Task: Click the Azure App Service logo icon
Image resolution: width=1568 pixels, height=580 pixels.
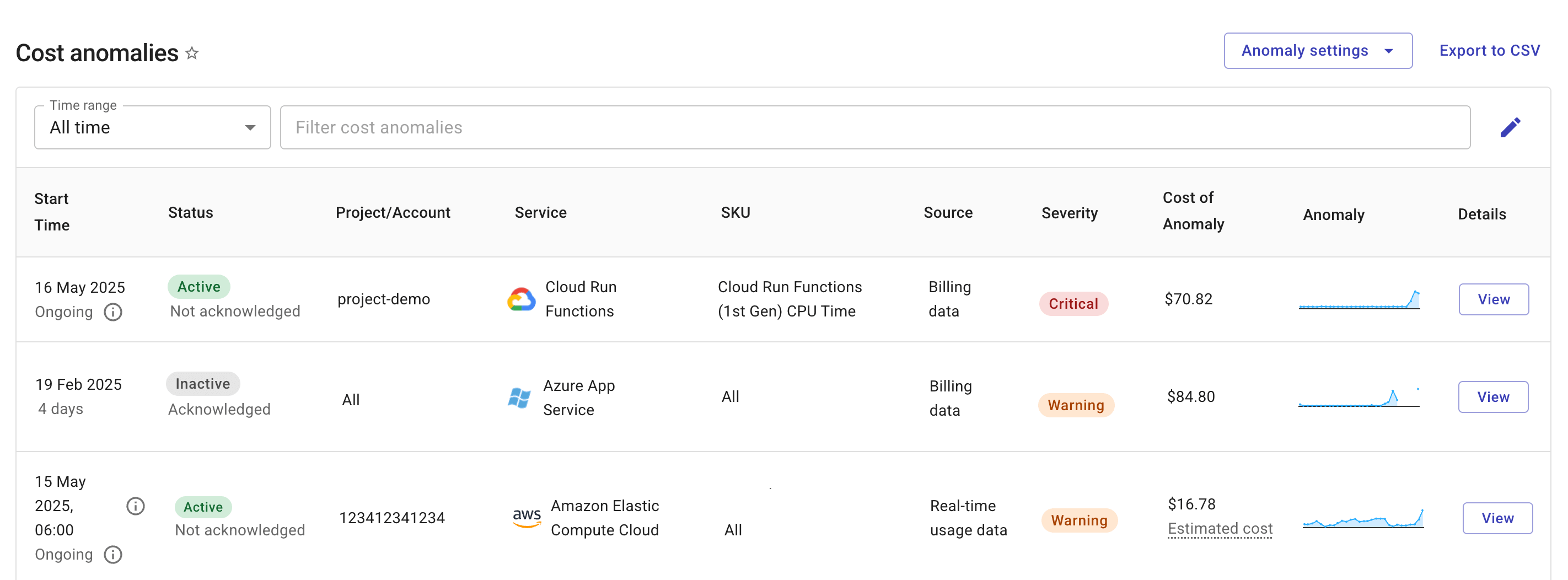Action: (x=519, y=398)
